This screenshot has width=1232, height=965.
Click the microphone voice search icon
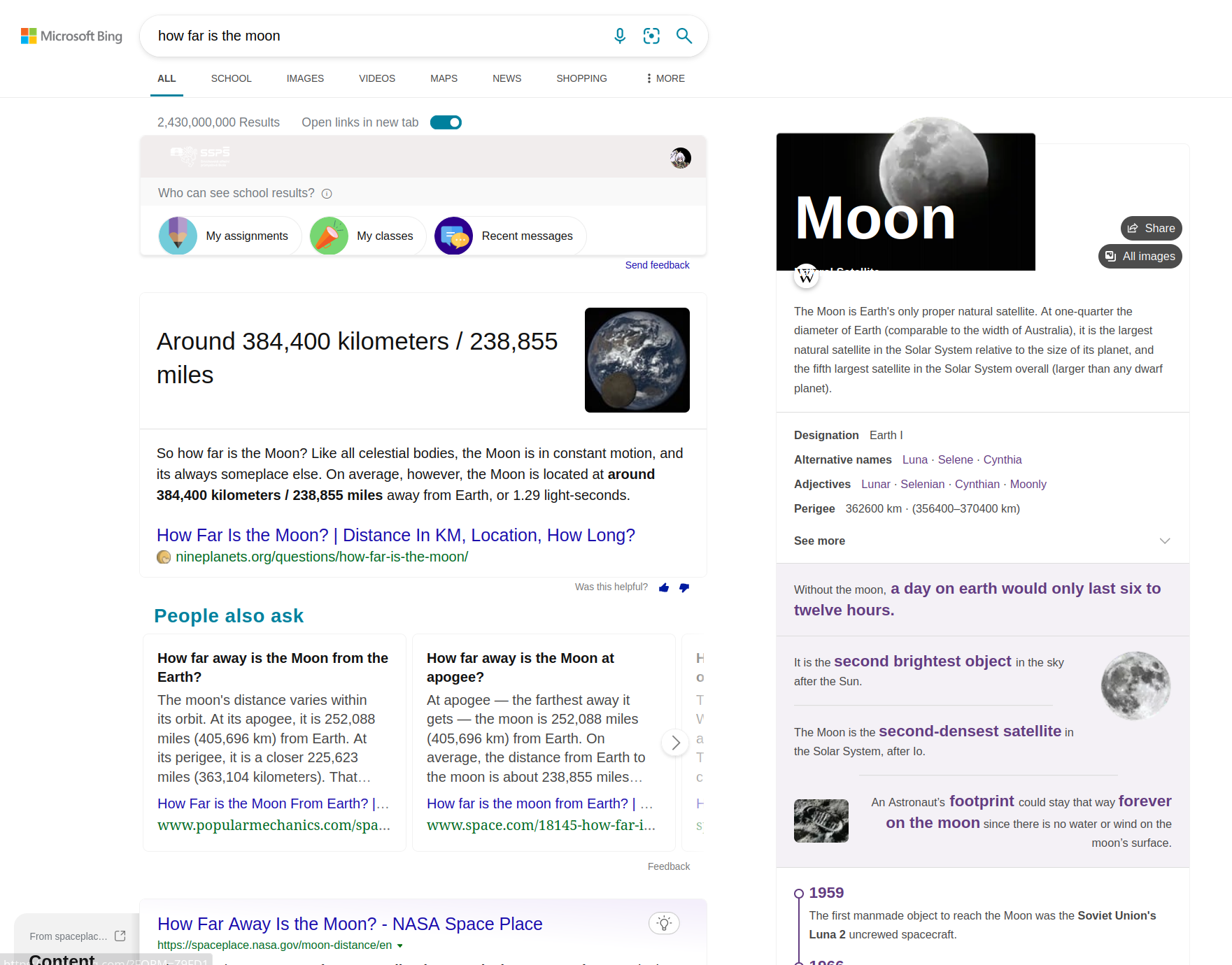[x=619, y=36]
